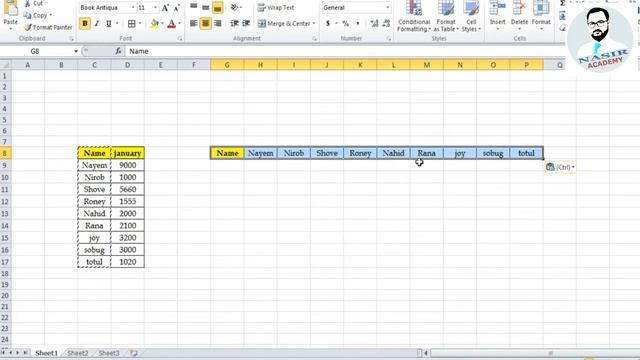Switch to Sheet2 tab
Screen dimensions: 640x360
click(78, 353)
